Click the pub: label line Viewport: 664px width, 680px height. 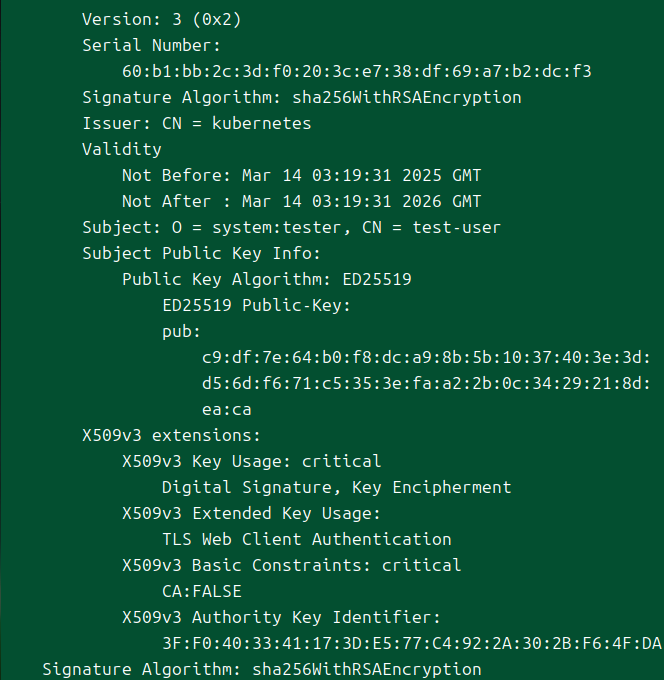click(x=181, y=332)
